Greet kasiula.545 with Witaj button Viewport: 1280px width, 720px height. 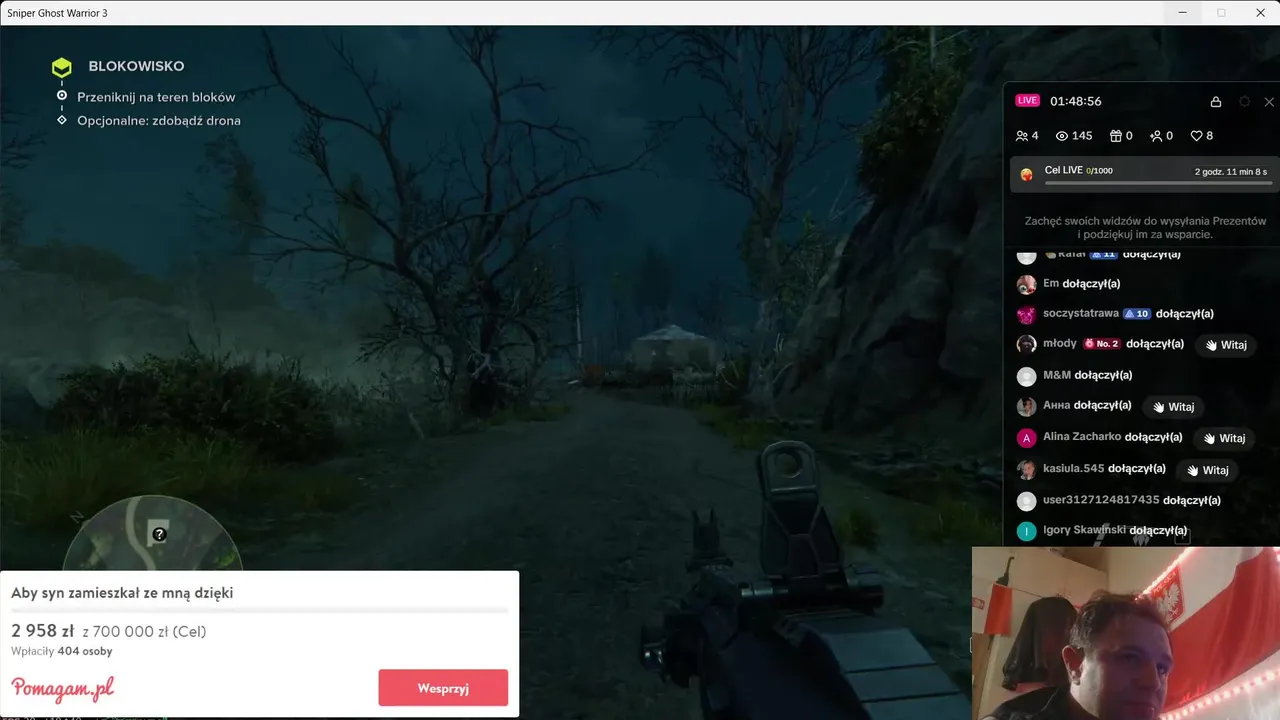click(x=1207, y=470)
